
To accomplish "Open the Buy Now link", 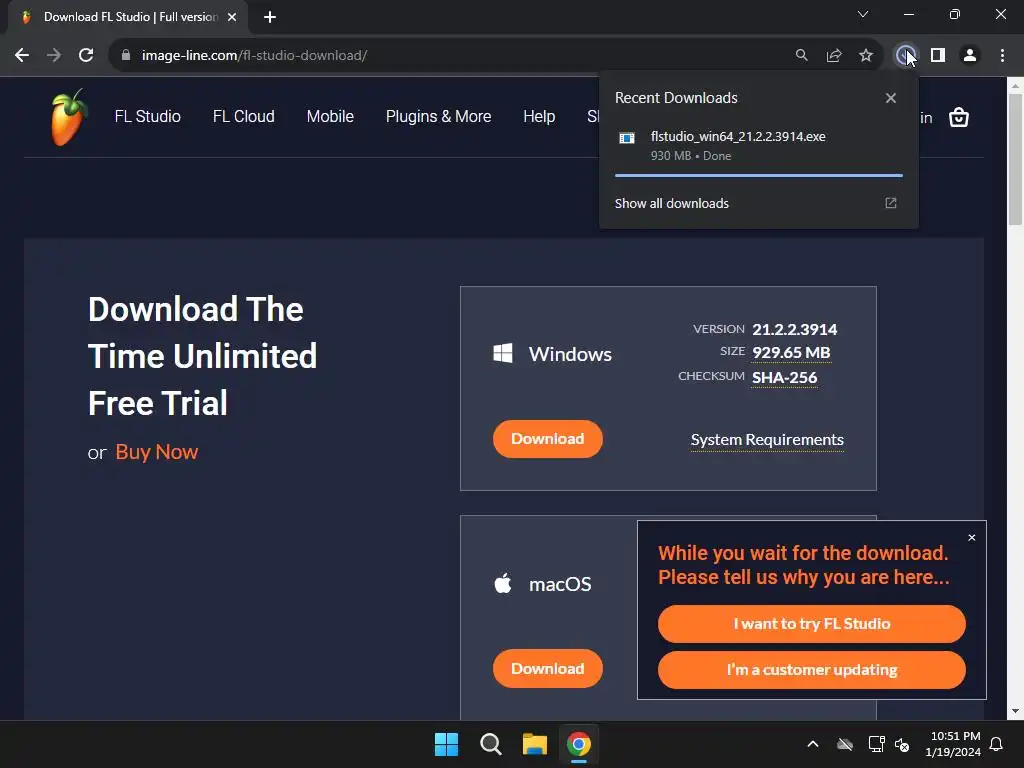I will 157,452.
